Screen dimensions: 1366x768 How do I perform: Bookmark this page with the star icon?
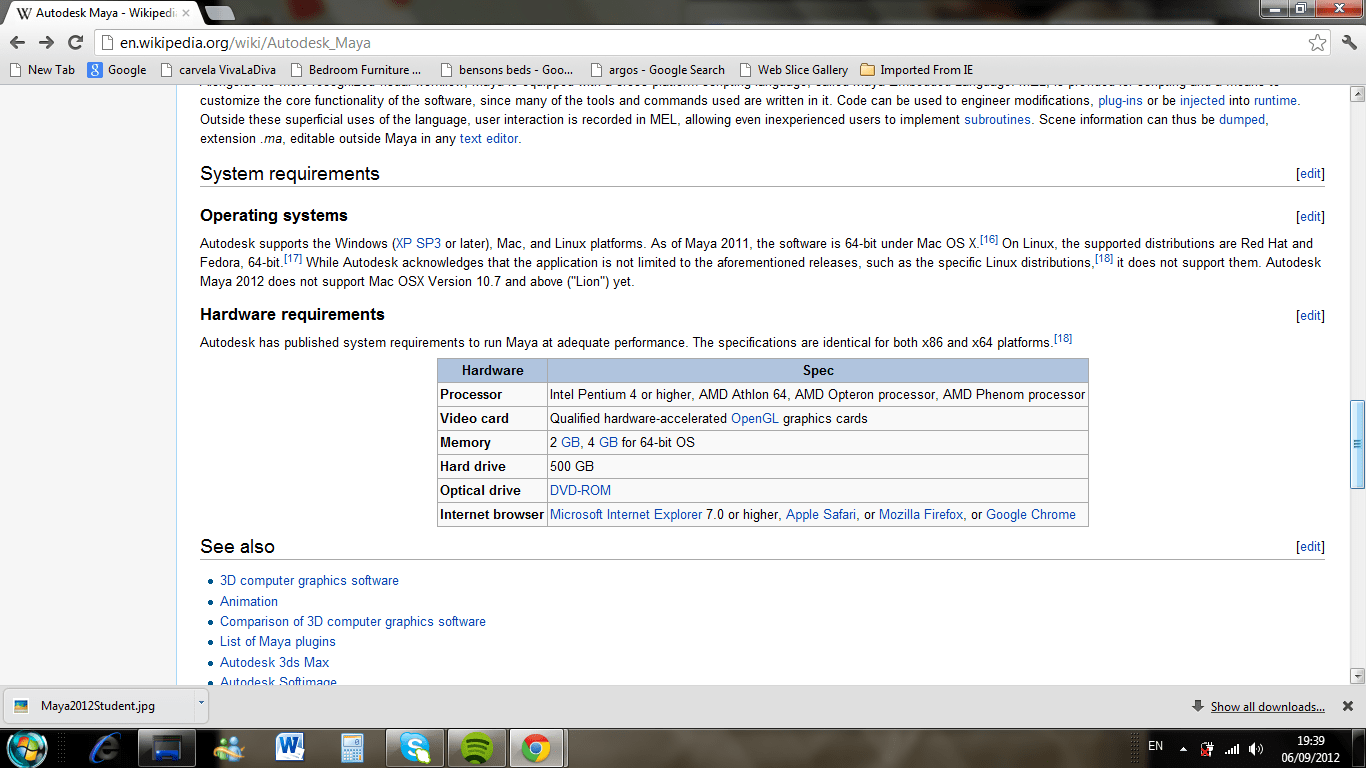click(x=1318, y=43)
